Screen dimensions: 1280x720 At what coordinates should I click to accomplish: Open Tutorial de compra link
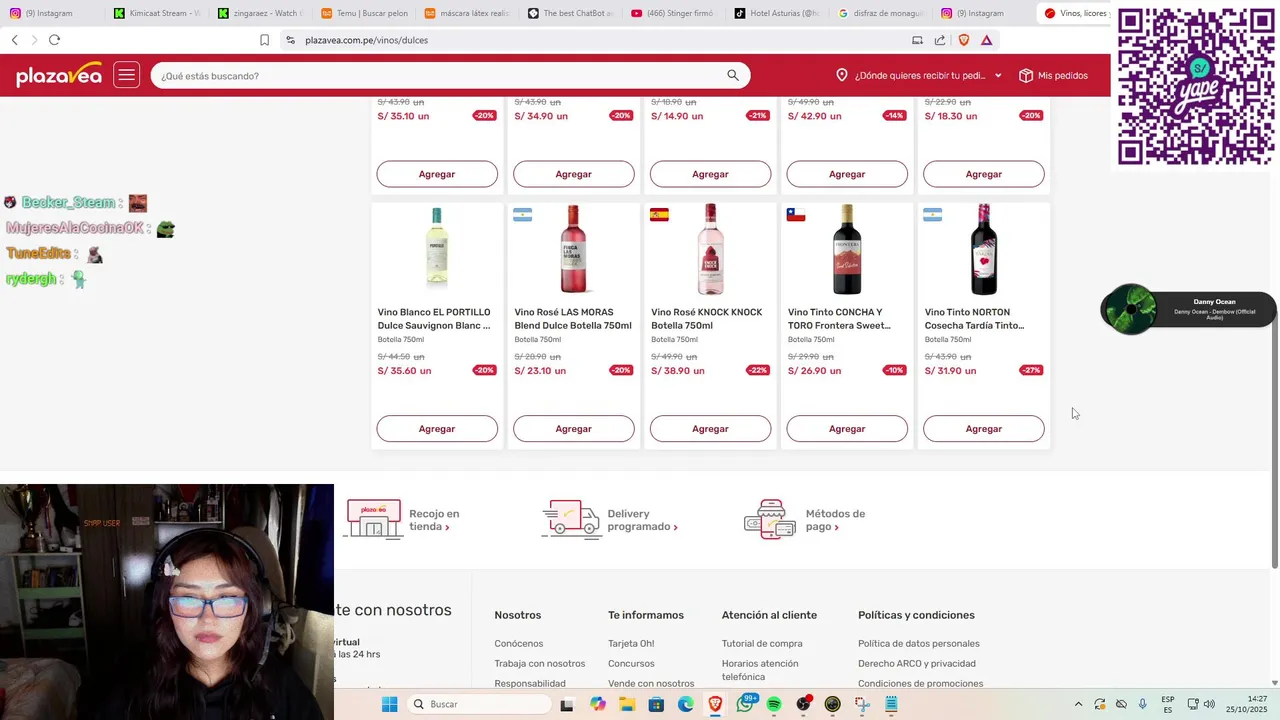762,643
